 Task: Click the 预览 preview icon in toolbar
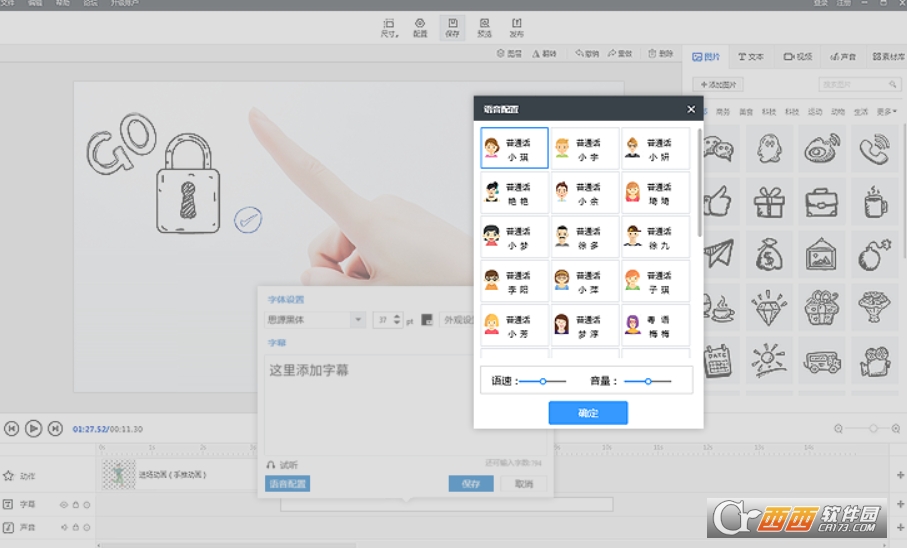point(484,27)
